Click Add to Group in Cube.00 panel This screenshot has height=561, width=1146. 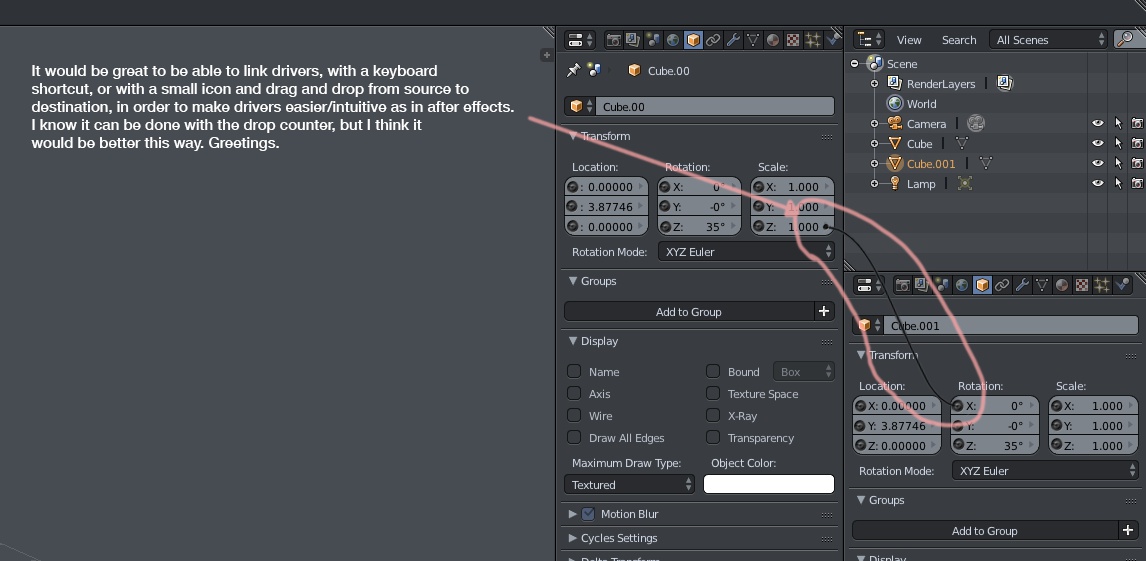pos(688,311)
